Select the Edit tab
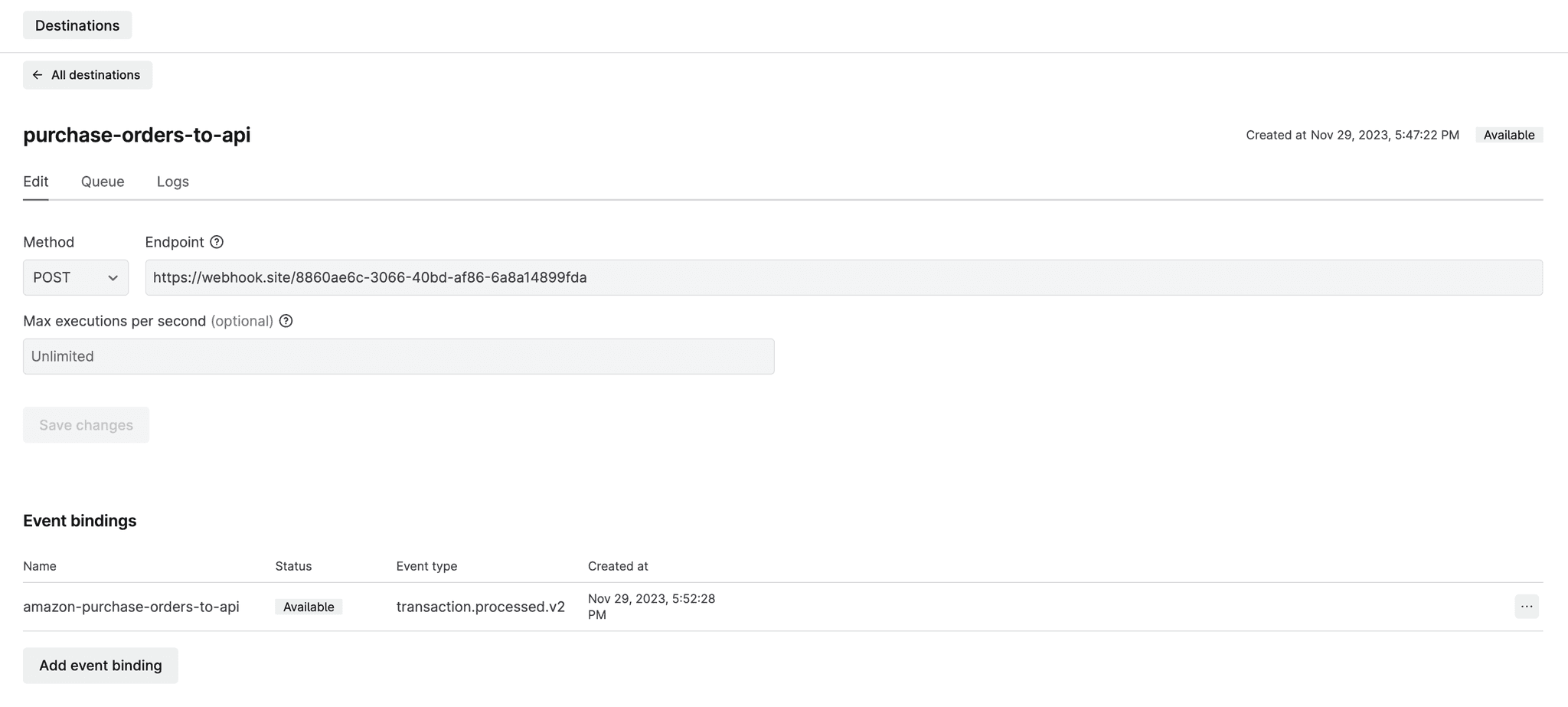 coord(36,182)
